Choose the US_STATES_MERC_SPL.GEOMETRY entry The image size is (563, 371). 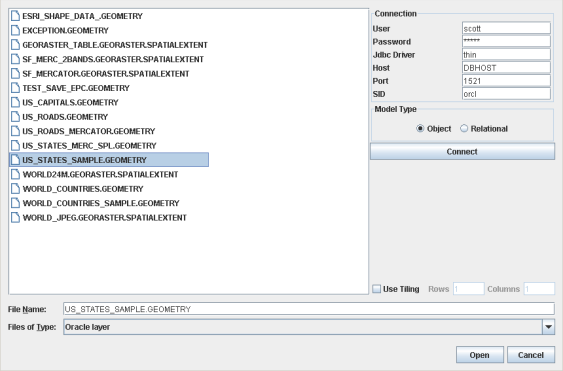pyautogui.click(x=89, y=145)
